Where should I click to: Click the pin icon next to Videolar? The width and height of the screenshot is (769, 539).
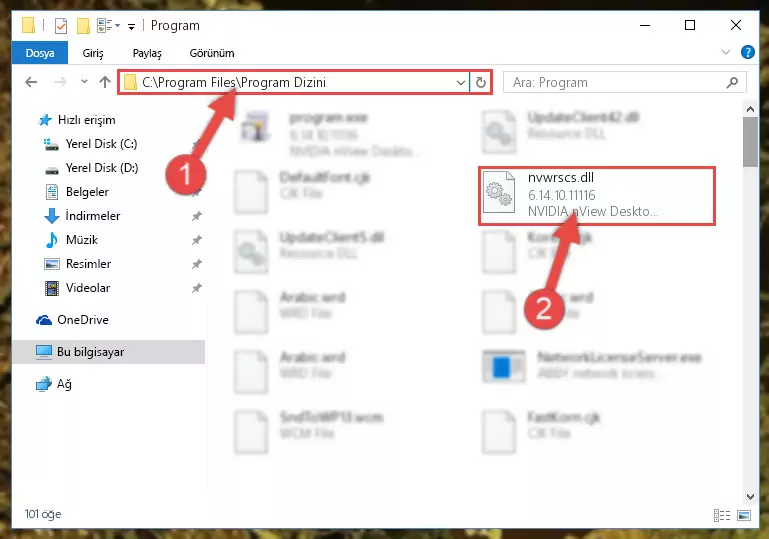(x=197, y=288)
